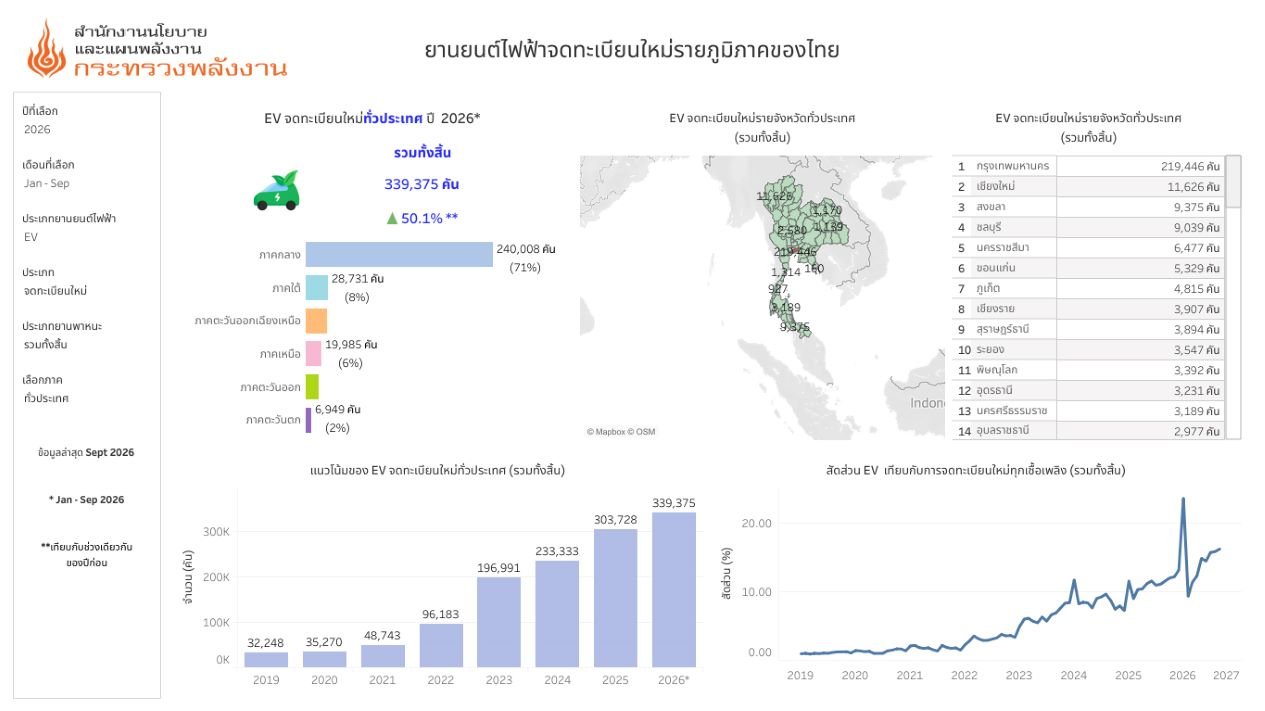This screenshot has height=711, width=1265.
Task: Click the 240,008 คัน bar label
Action: [526, 248]
